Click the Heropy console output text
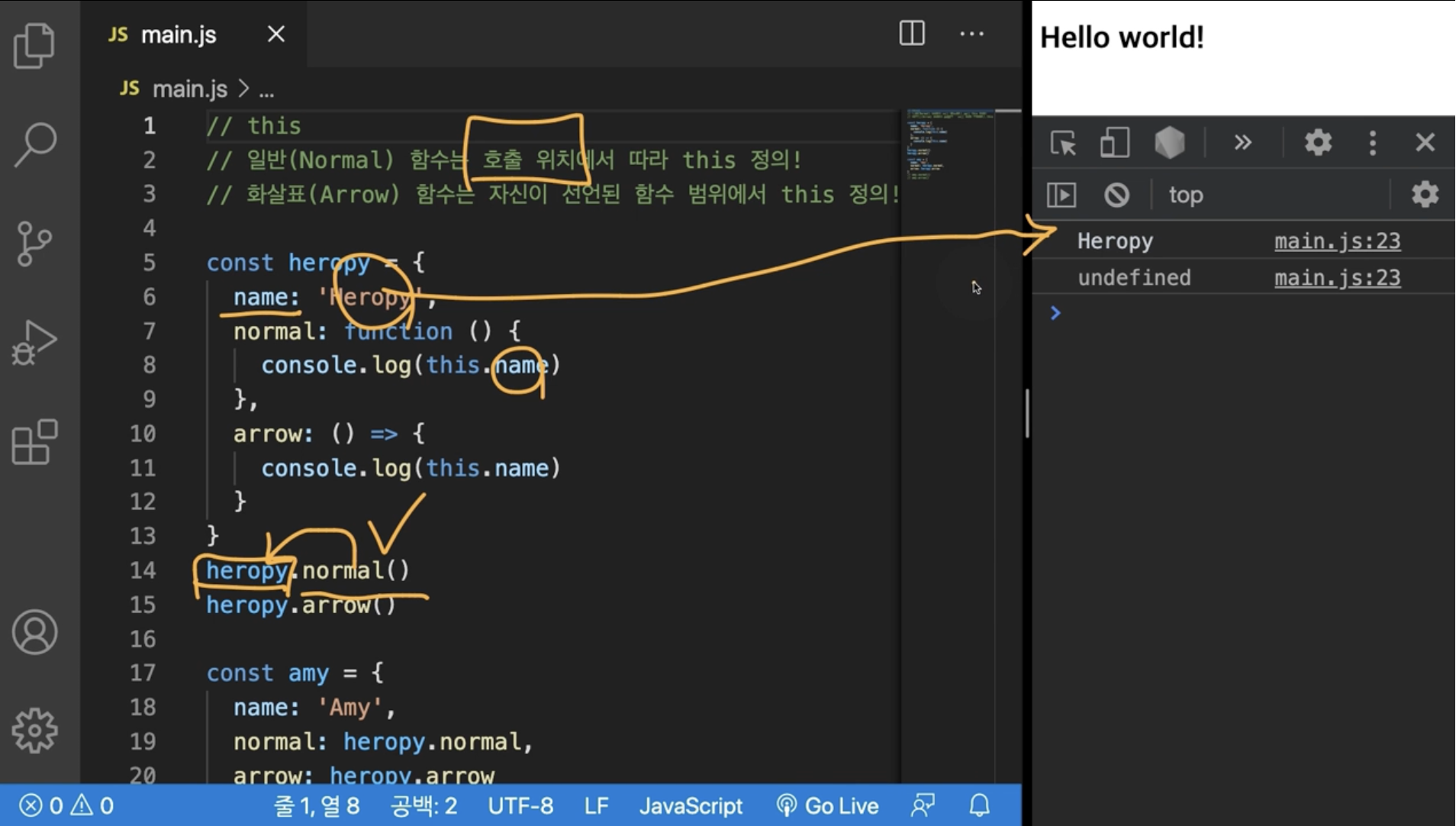 [1115, 241]
